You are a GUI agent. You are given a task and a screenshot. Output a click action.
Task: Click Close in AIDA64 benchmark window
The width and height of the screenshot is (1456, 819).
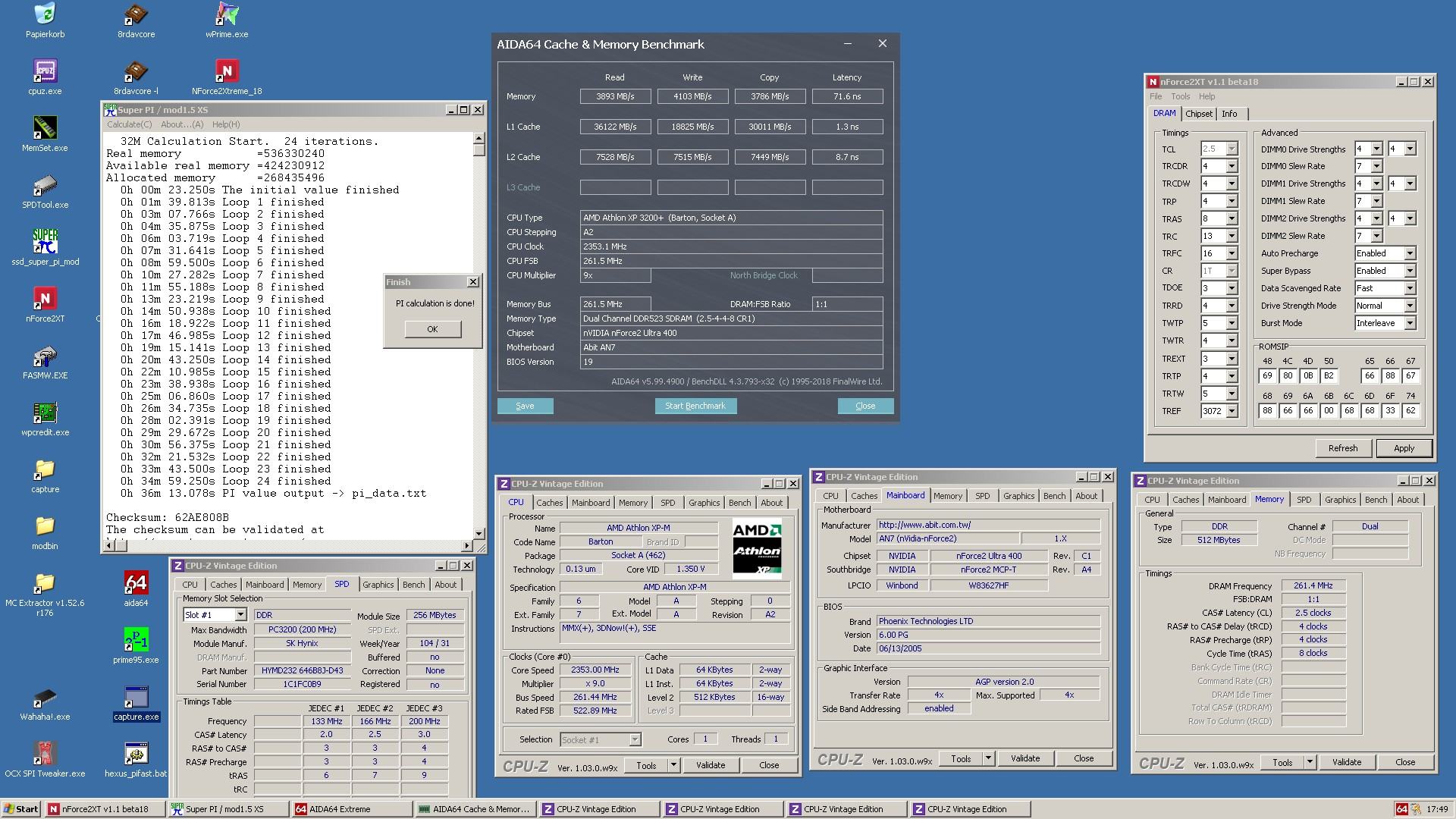[865, 406]
